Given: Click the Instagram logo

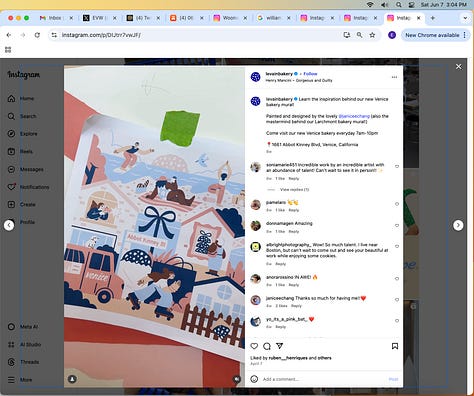Looking at the screenshot, I should (x=24, y=75).
